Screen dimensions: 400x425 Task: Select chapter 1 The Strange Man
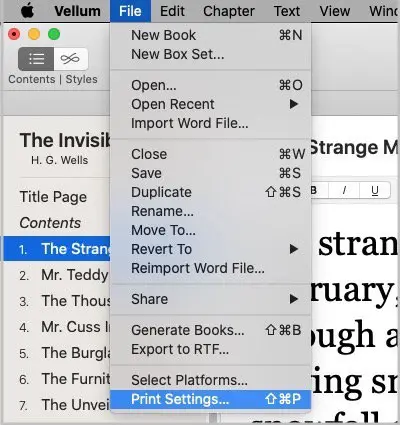pyautogui.click(x=57, y=249)
